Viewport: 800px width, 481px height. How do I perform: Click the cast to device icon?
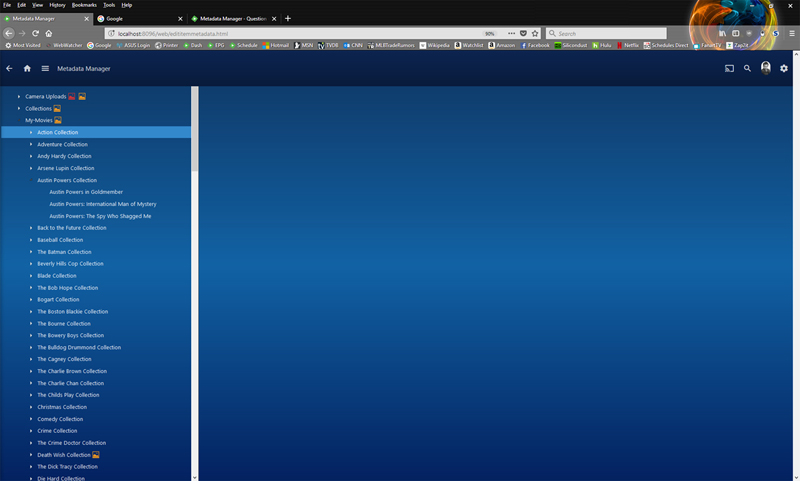tap(729, 68)
